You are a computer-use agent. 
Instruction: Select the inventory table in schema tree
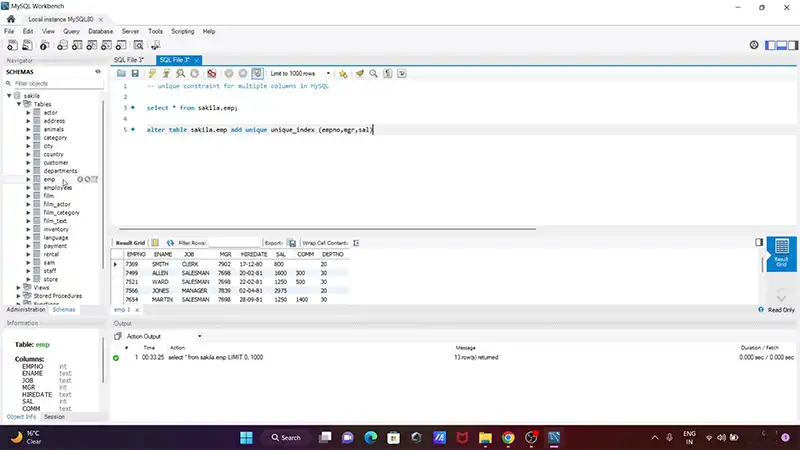[x=56, y=229]
